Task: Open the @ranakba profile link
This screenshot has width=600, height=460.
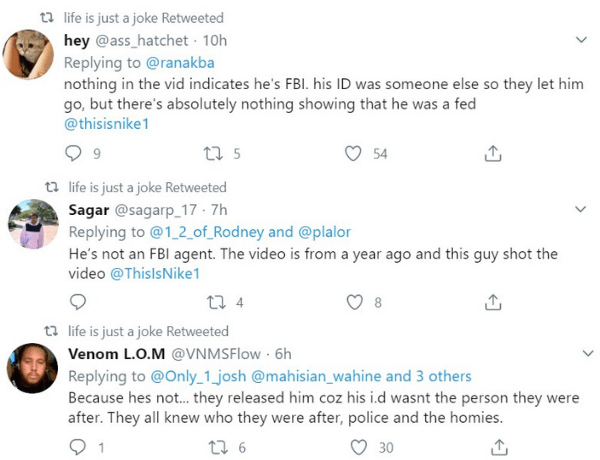Action: (x=180, y=63)
